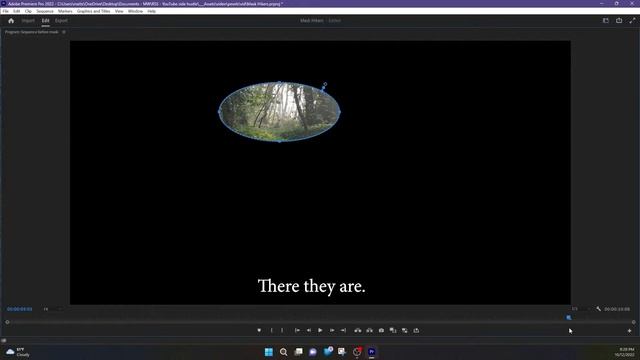Click the mask's right control point
Image resolution: width=640 pixels, height=360 pixels.
(340, 111)
